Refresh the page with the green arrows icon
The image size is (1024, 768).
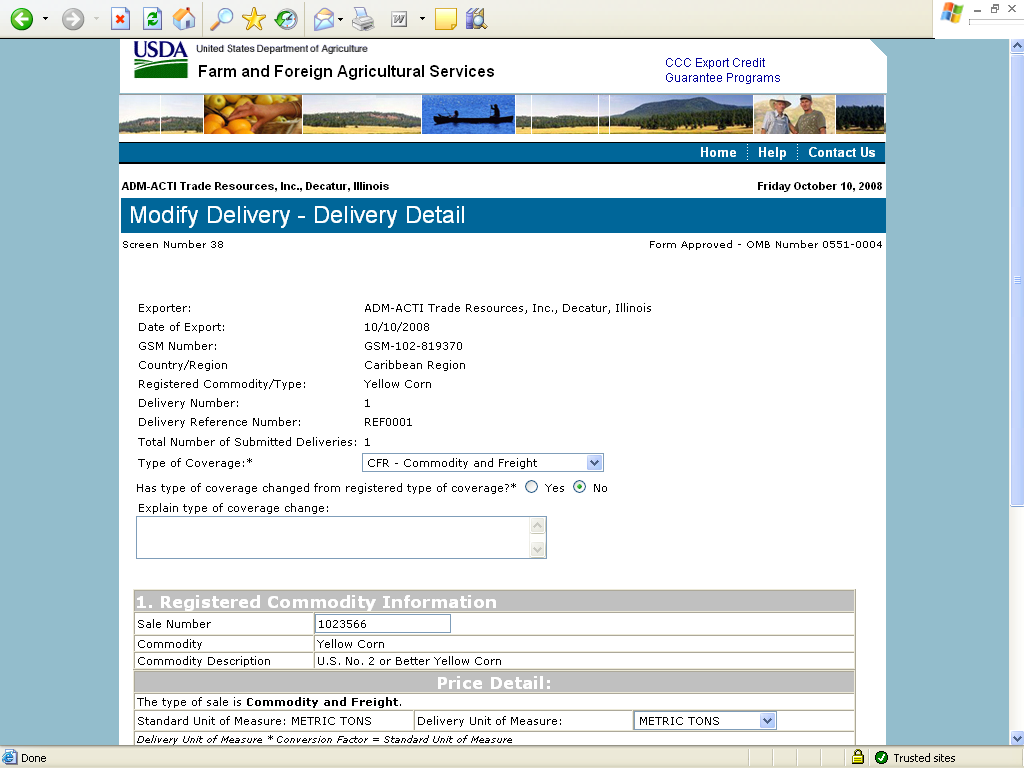point(152,19)
